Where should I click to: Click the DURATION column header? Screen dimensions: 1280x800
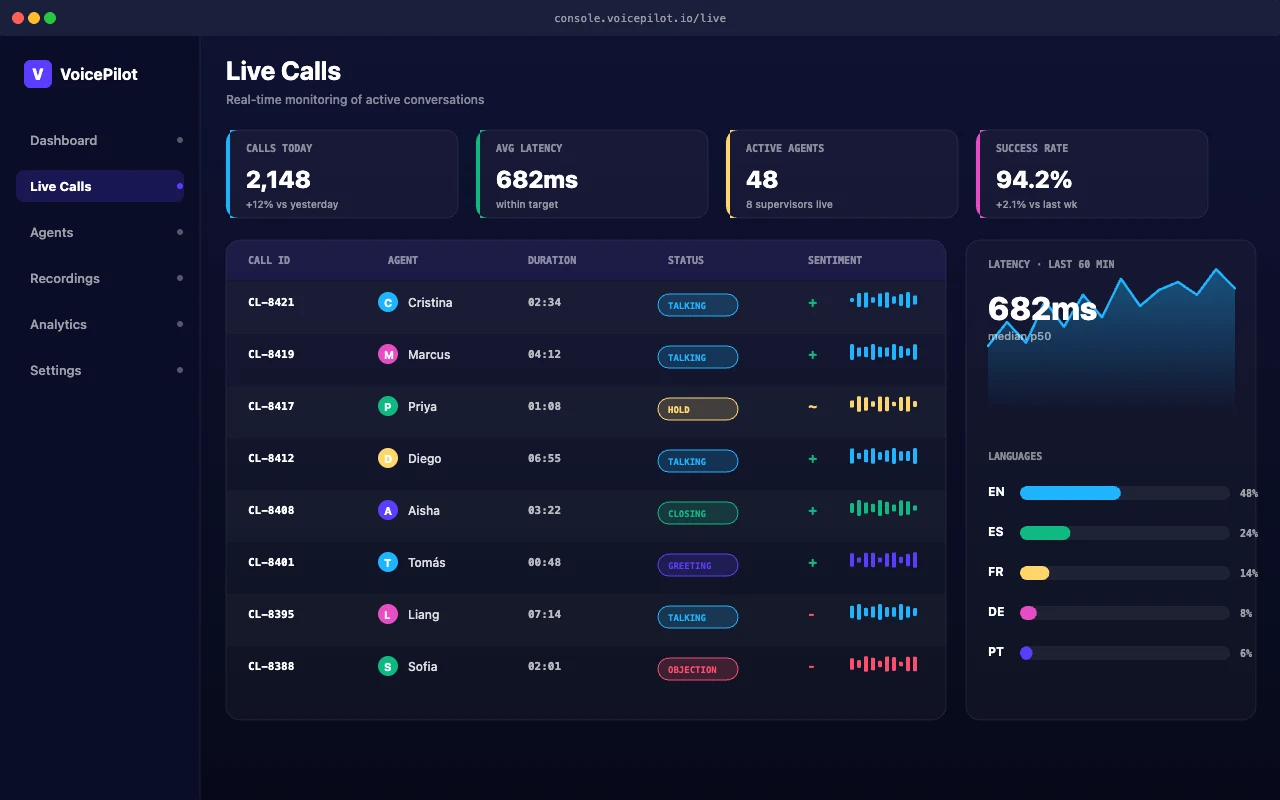point(552,260)
